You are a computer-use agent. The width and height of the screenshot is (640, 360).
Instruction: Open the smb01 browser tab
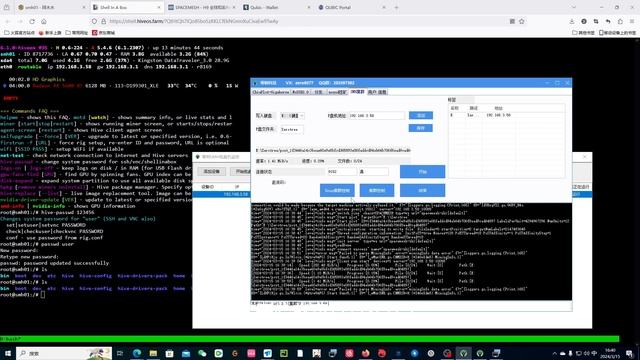pyautogui.click(x=51, y=7)
